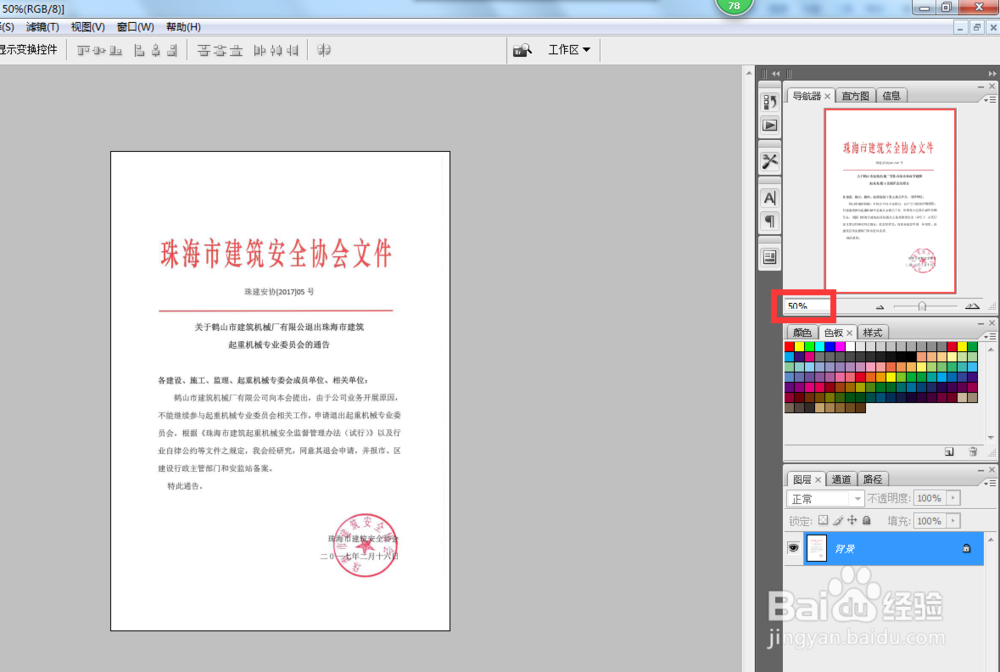The image size is (1000, 672).
Task: Pick the yellow swatch in first row
Action: tap(800, 347)
